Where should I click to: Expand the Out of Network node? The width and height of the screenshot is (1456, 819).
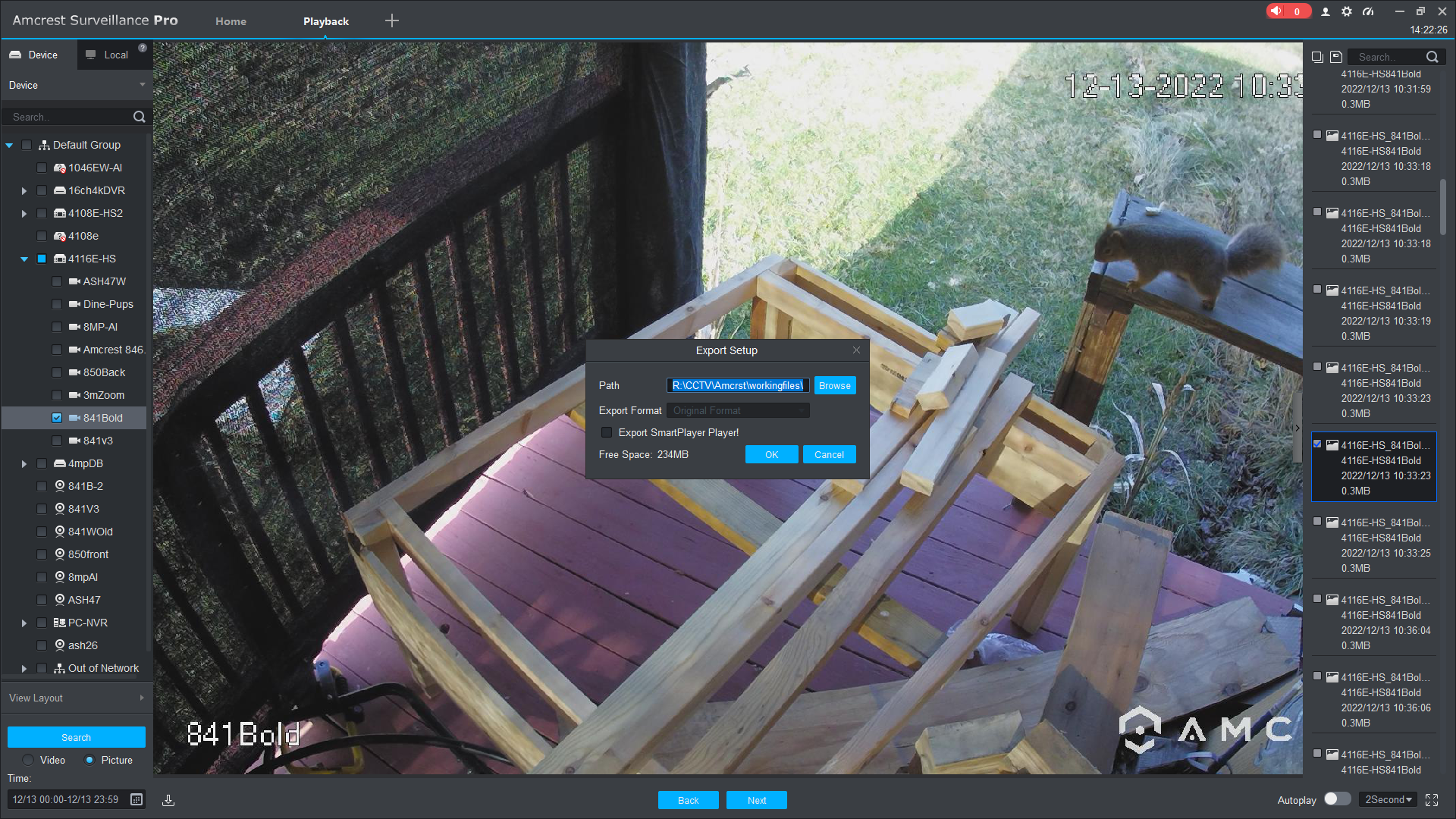(x=24, y=668)
